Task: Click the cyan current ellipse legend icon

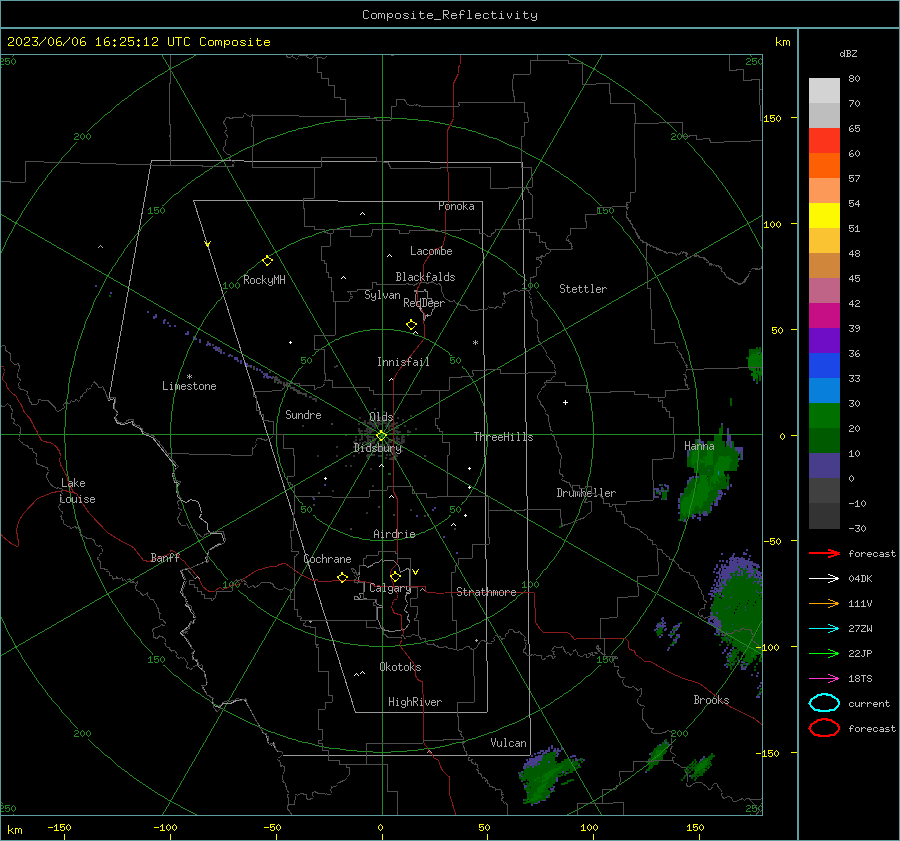Action: [x=824, y=703]
